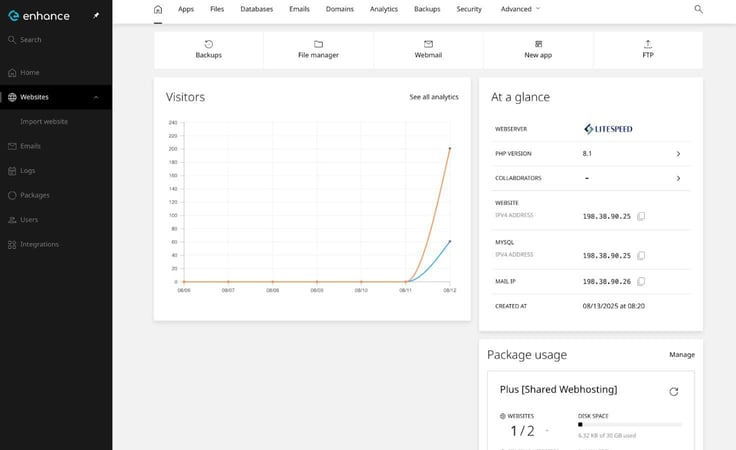The width and height of the screenshot is (736, 450).
Task: Click the sidebar Emails envelope icon
Action: tap(12, 146)
